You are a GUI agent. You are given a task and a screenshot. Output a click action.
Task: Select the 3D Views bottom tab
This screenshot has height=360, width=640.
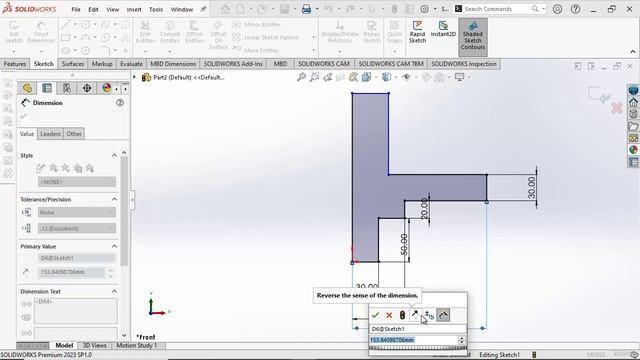point(95,345)
